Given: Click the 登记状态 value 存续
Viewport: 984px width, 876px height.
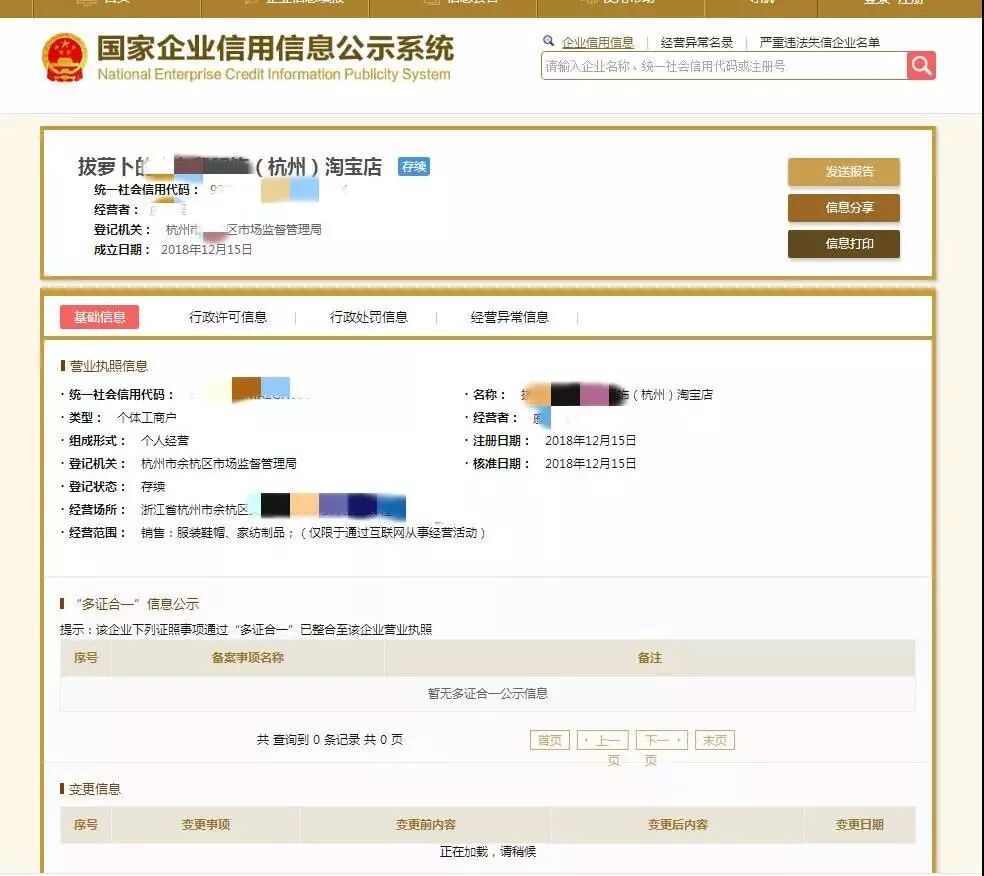Looking at the screenshot, I should pyautogui.click(x=153, y=486).
